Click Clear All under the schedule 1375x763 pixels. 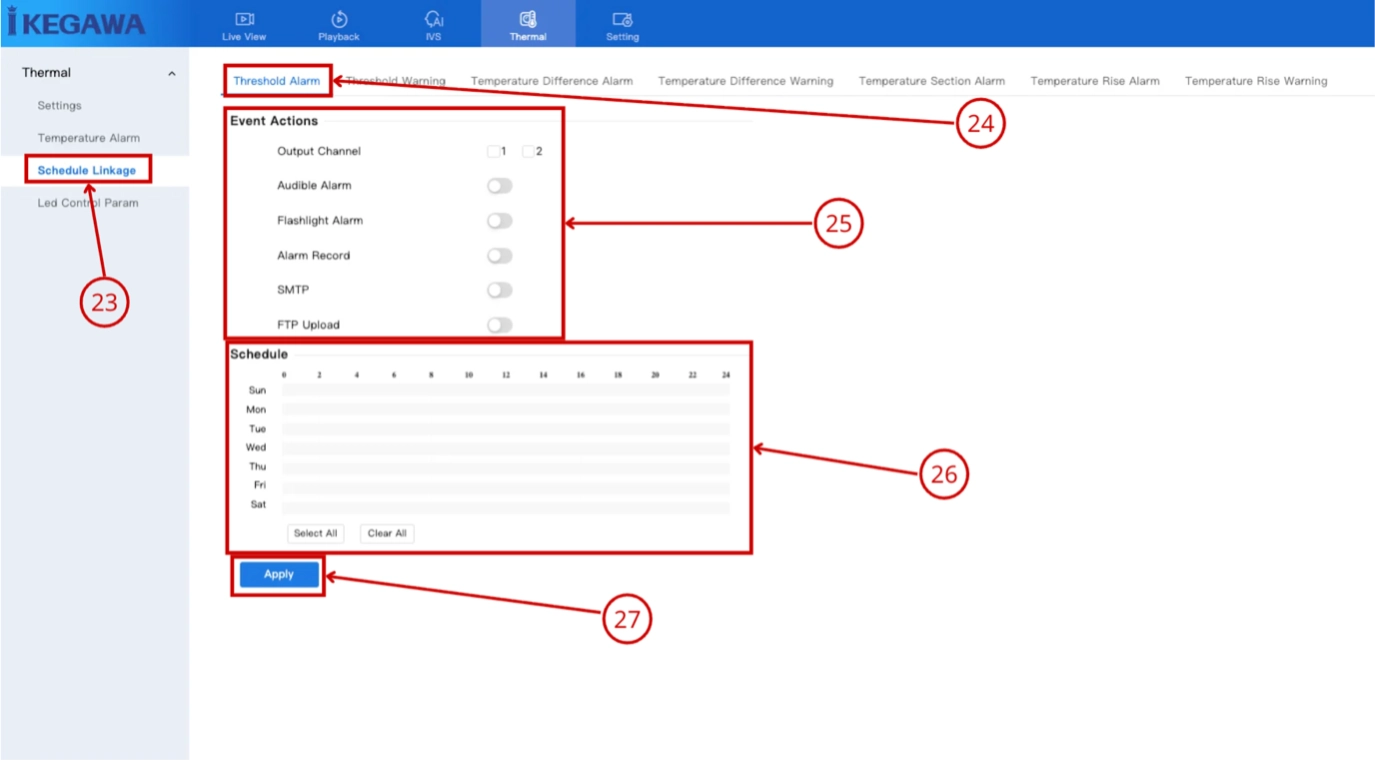click(x=387, y=534)
